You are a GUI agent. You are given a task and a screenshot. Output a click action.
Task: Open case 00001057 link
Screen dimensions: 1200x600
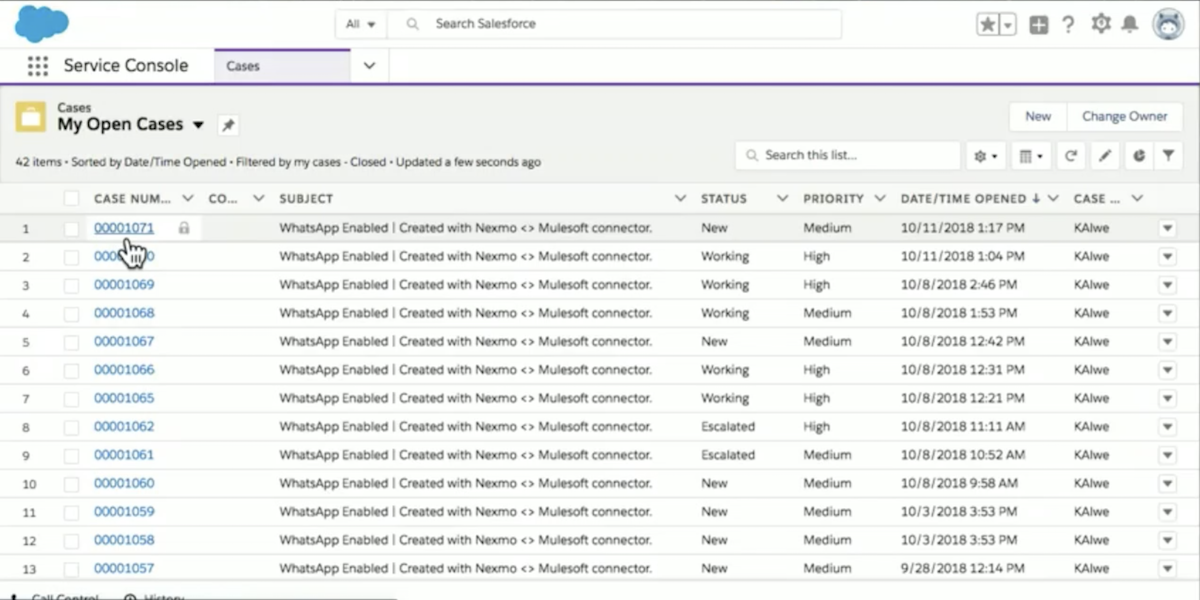[124, 569]
